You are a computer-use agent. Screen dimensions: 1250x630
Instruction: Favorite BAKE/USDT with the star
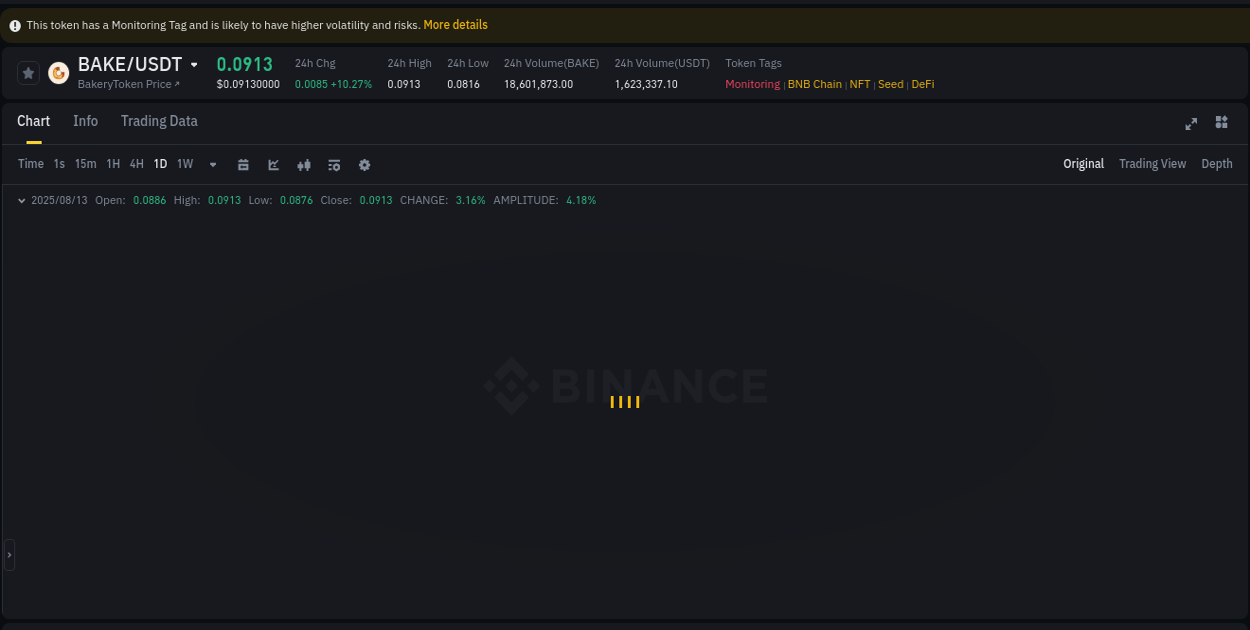point(28,72)
